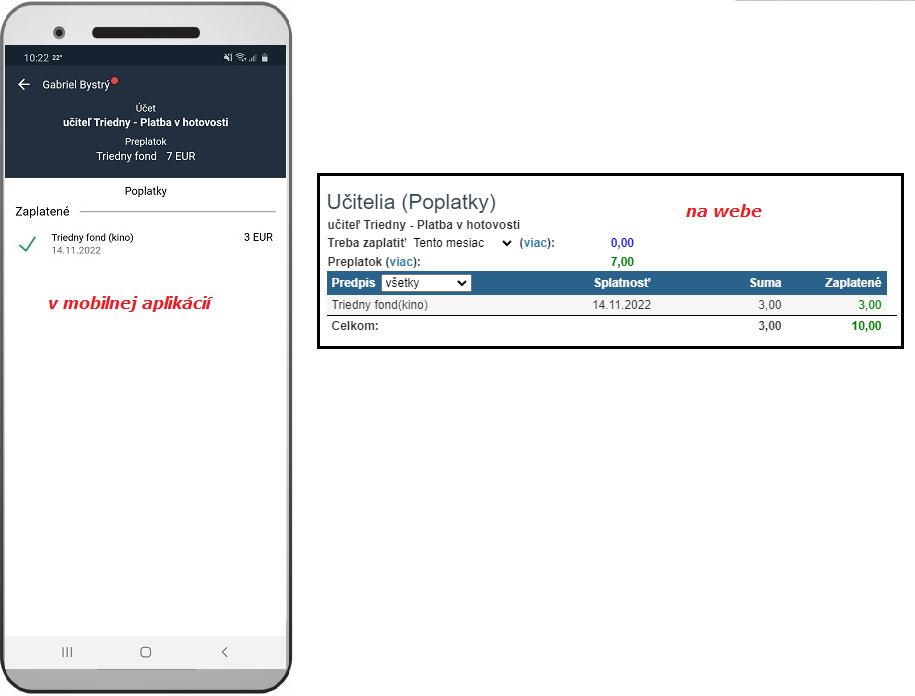This screenshot has height=696, width=915.
Task: Tap 'Triedny fond 7 EUR' overpayment line
Action: 146,156
